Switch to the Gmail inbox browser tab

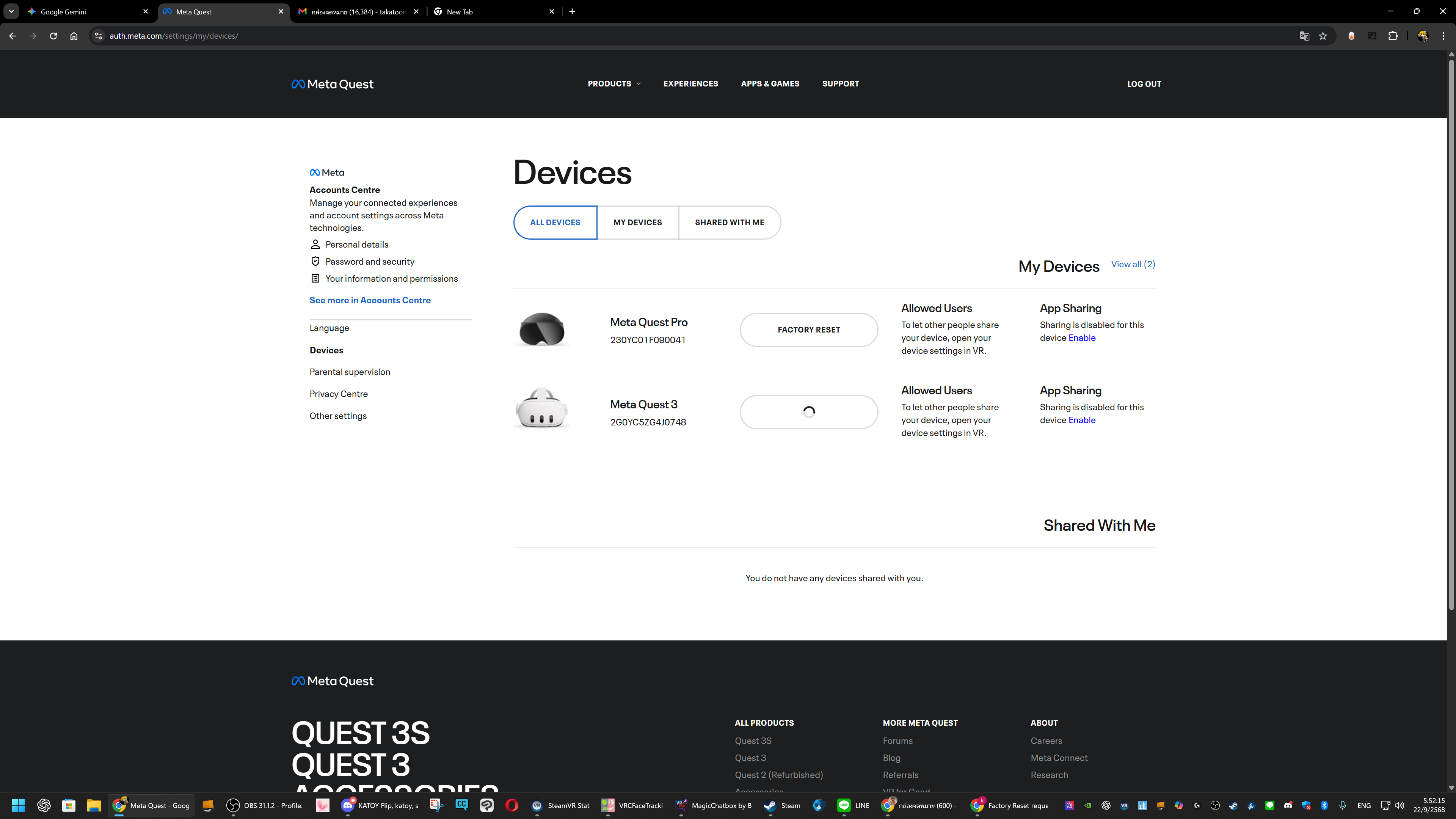coord(358,11)
